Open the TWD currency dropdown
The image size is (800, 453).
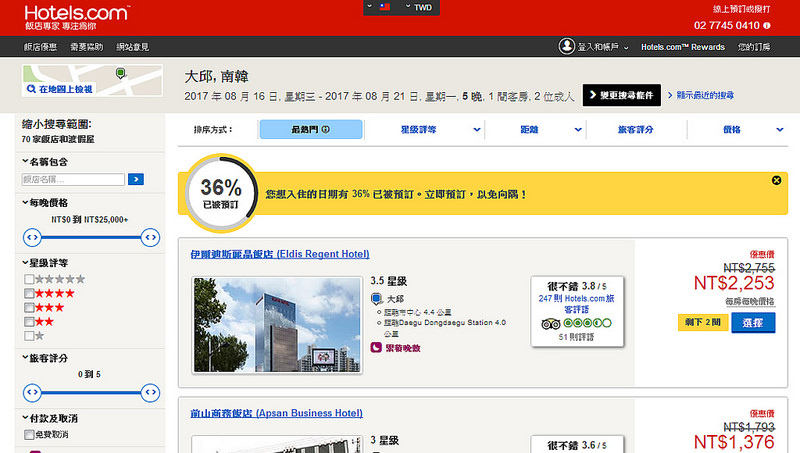tap(419, 7)
